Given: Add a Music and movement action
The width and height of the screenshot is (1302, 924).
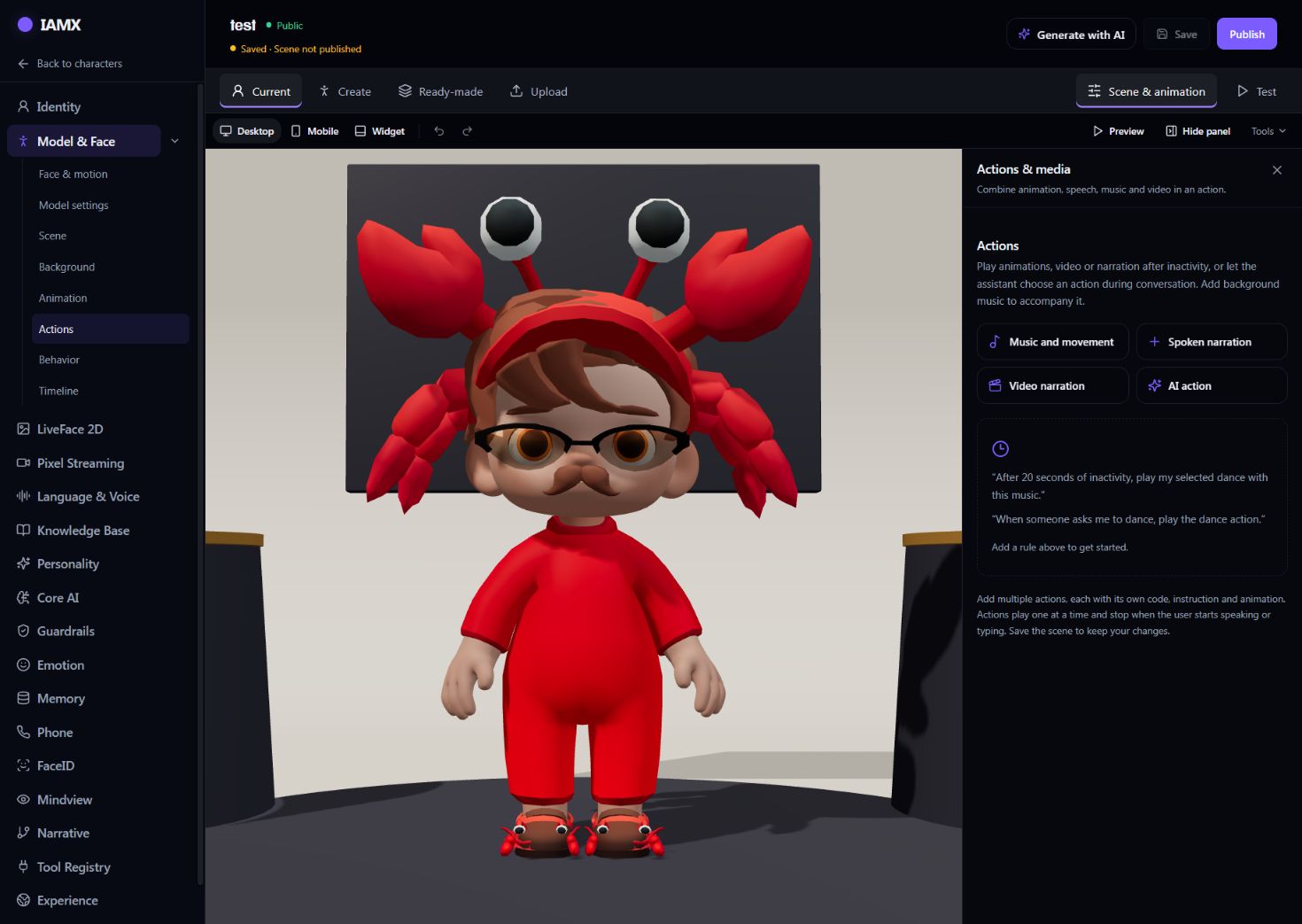Looking at the screenshot, I should pyautogui.click(x=1052, y=342).
